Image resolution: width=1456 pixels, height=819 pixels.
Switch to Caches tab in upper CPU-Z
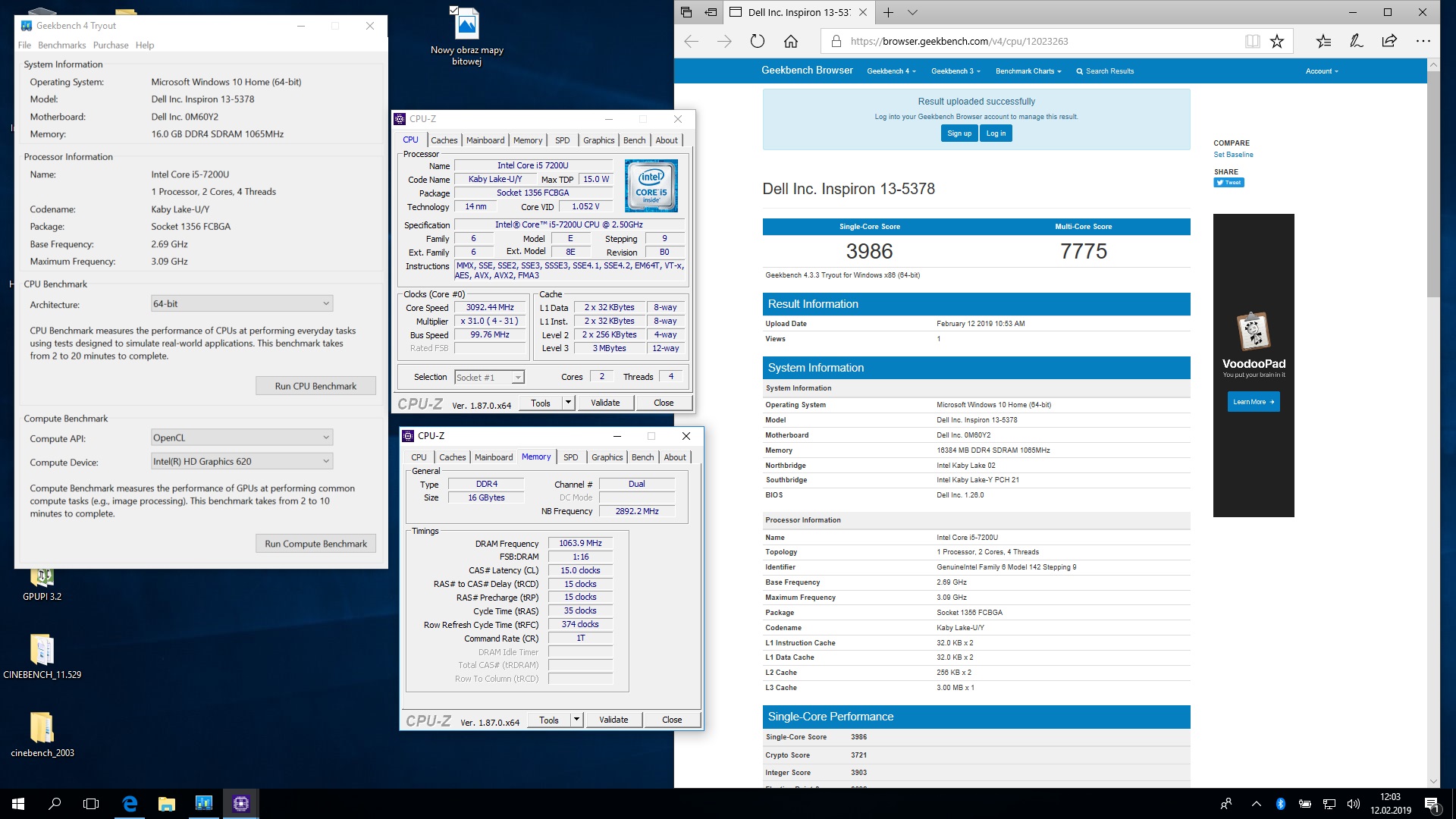444,140
